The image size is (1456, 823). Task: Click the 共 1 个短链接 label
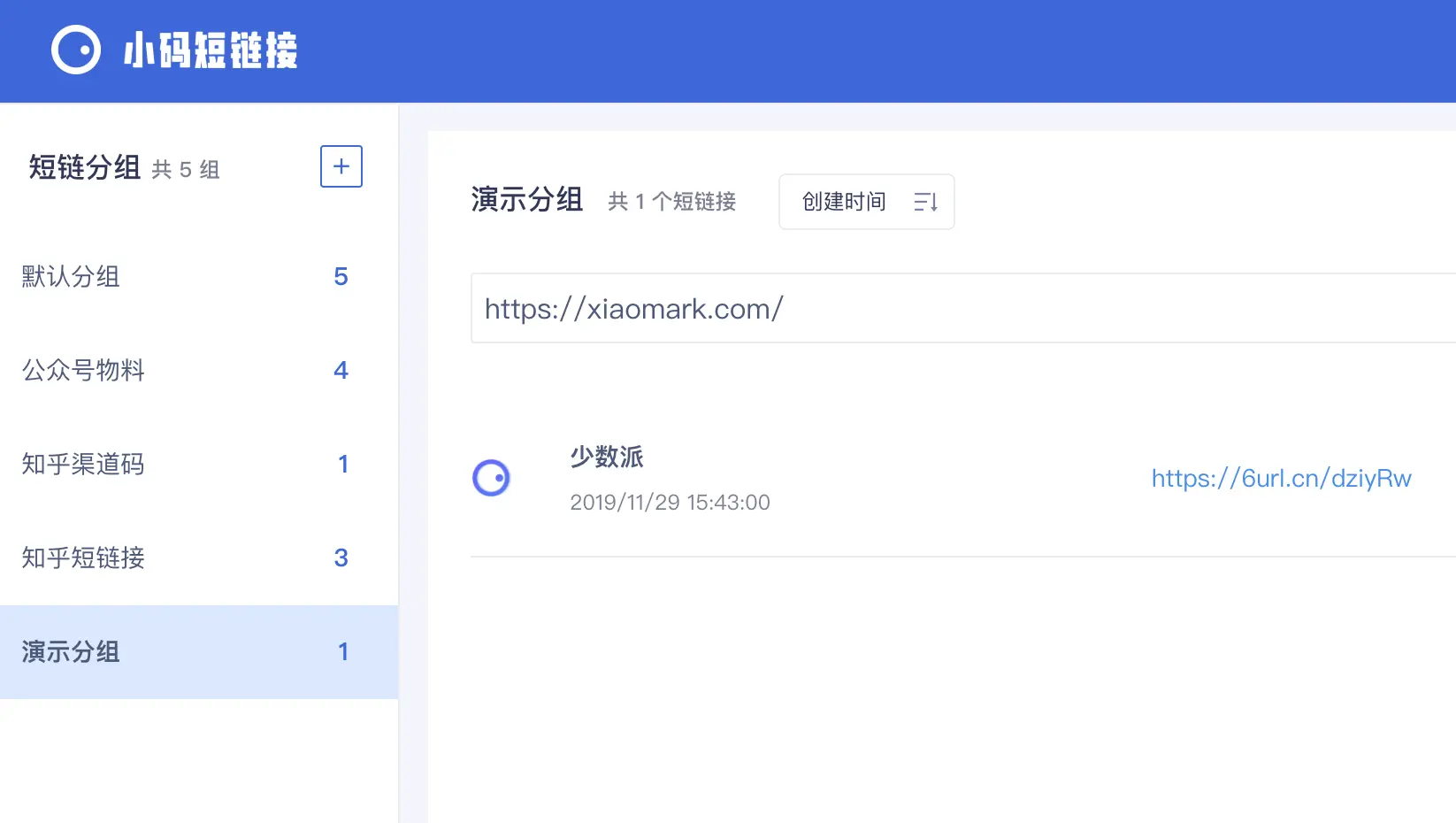click(x=671, y=202)
